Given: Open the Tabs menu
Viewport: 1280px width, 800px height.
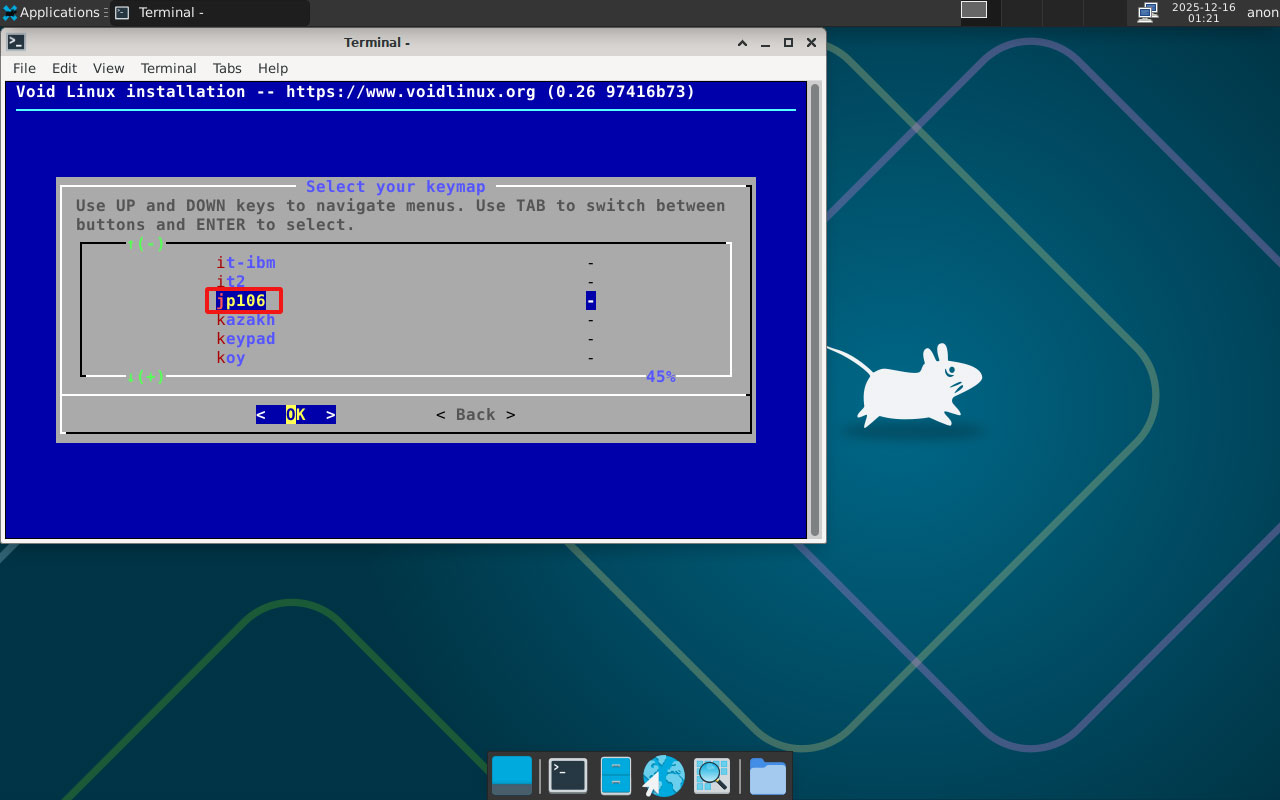Looking at the screenshot, I should coord(227,68).
